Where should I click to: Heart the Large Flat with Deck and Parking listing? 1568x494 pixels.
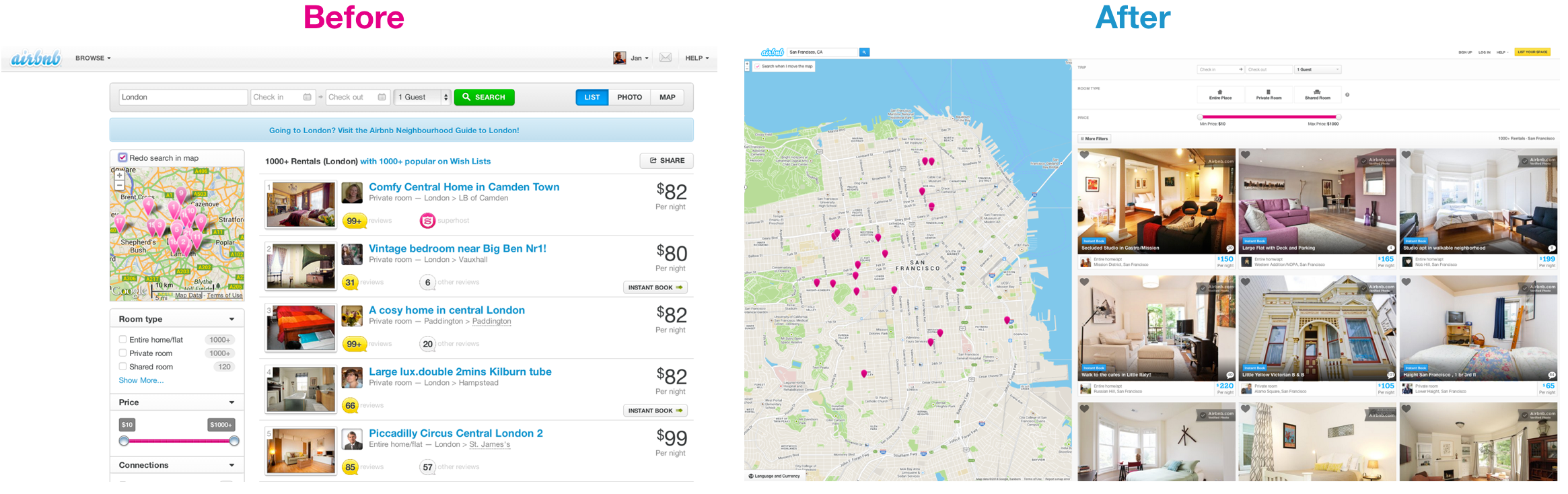1246,155
